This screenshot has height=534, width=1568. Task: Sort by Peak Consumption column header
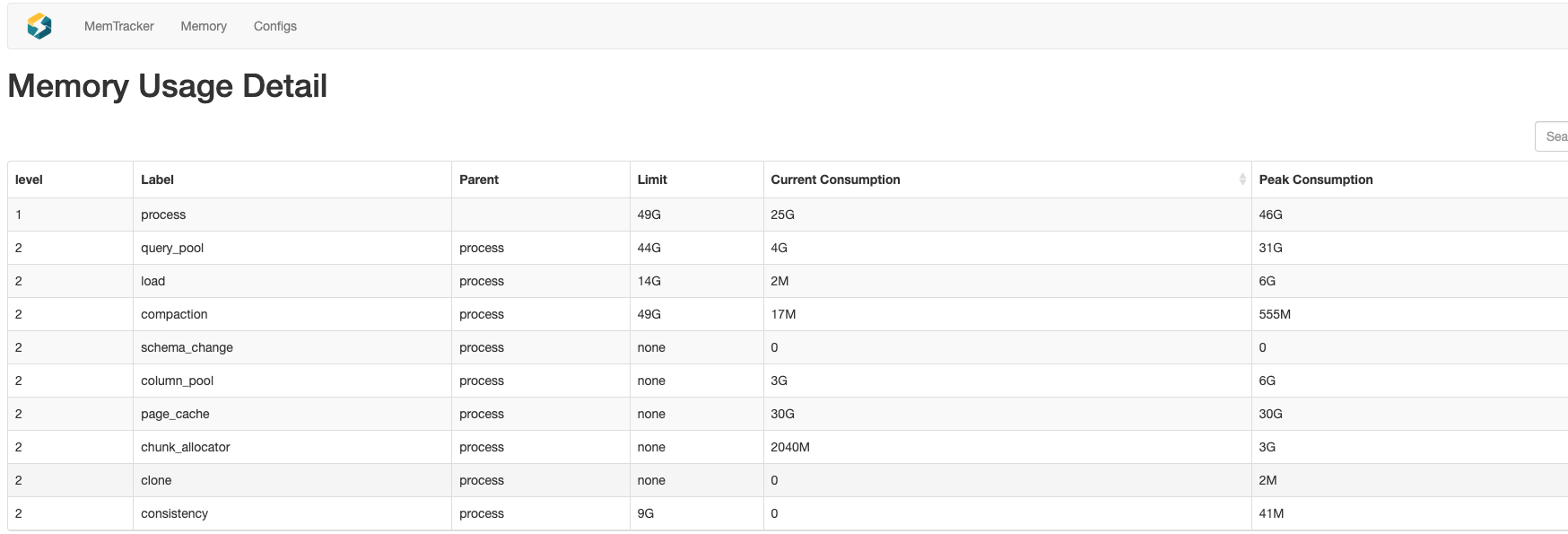(x=1315, y=179)
